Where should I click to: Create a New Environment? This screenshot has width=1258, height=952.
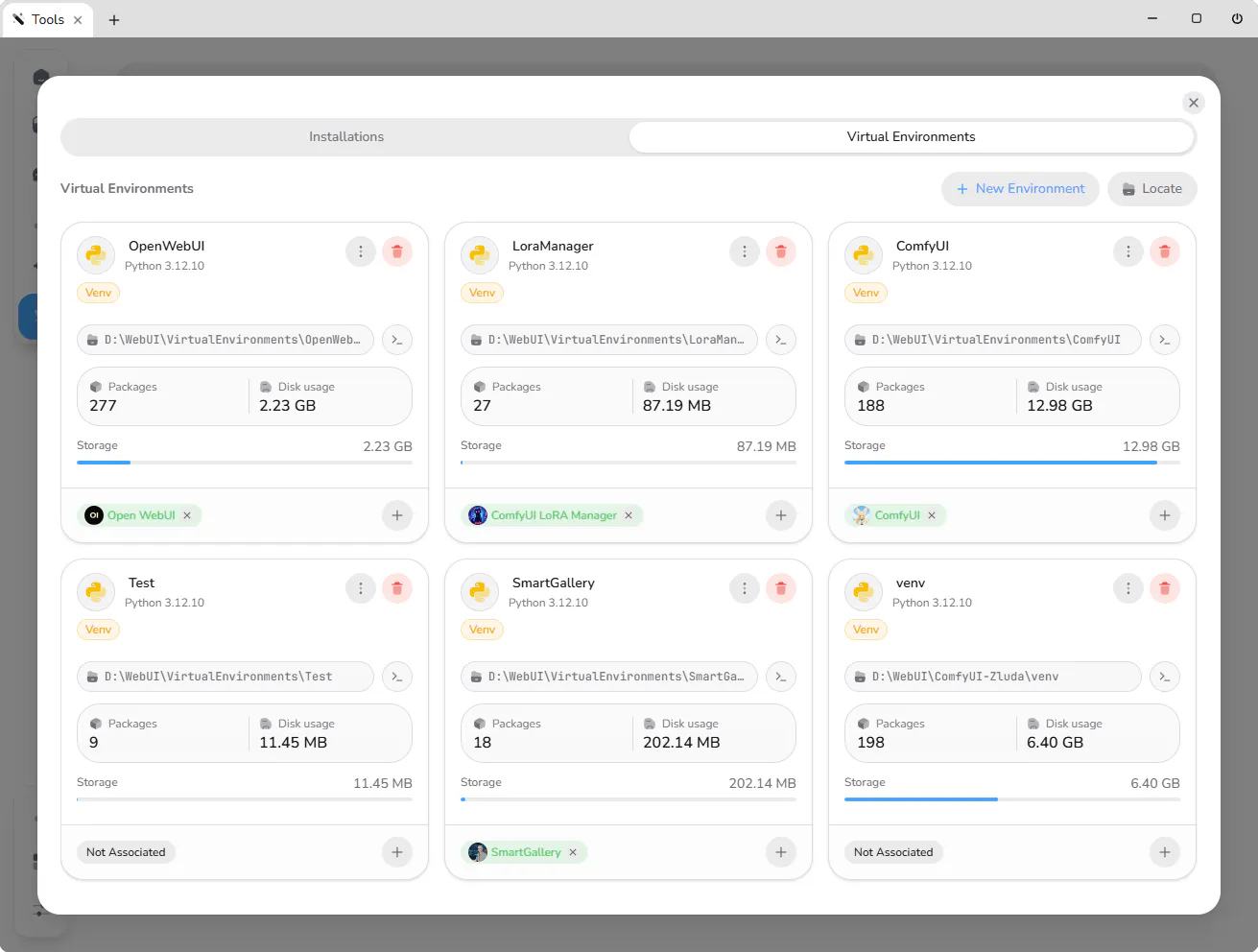1020,189
